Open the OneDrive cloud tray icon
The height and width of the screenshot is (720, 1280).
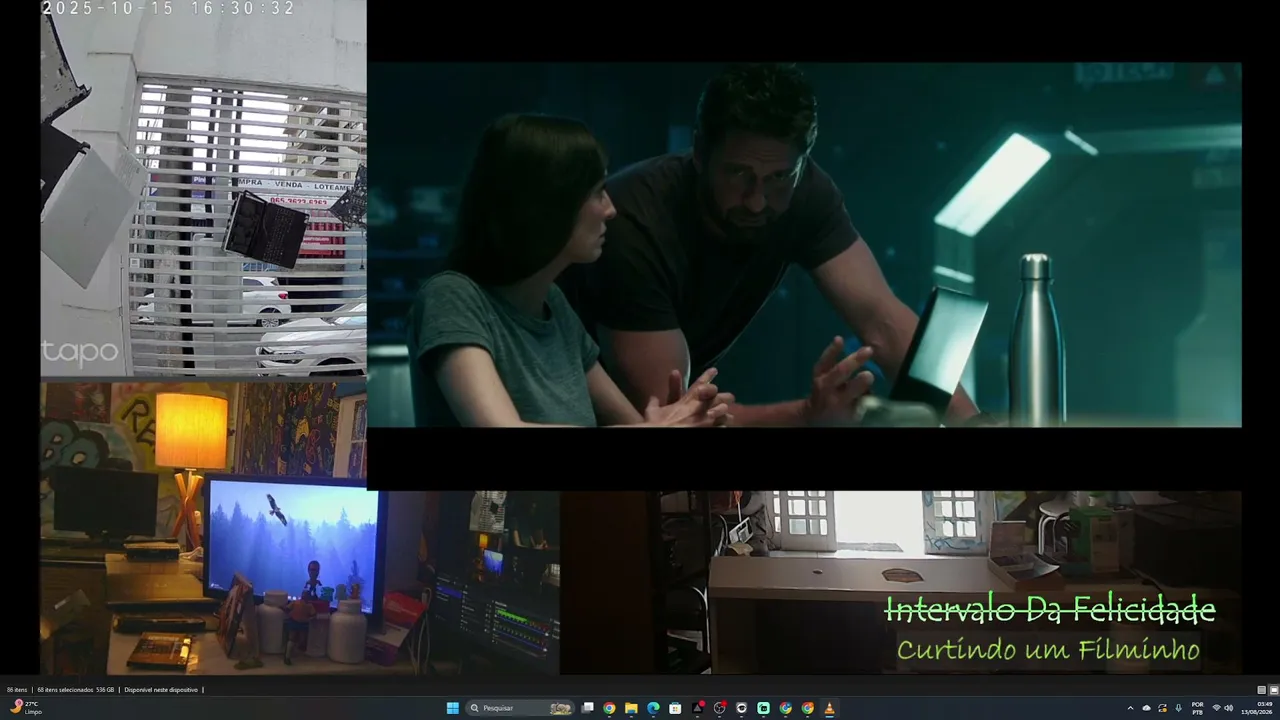tap(1147, 708)
